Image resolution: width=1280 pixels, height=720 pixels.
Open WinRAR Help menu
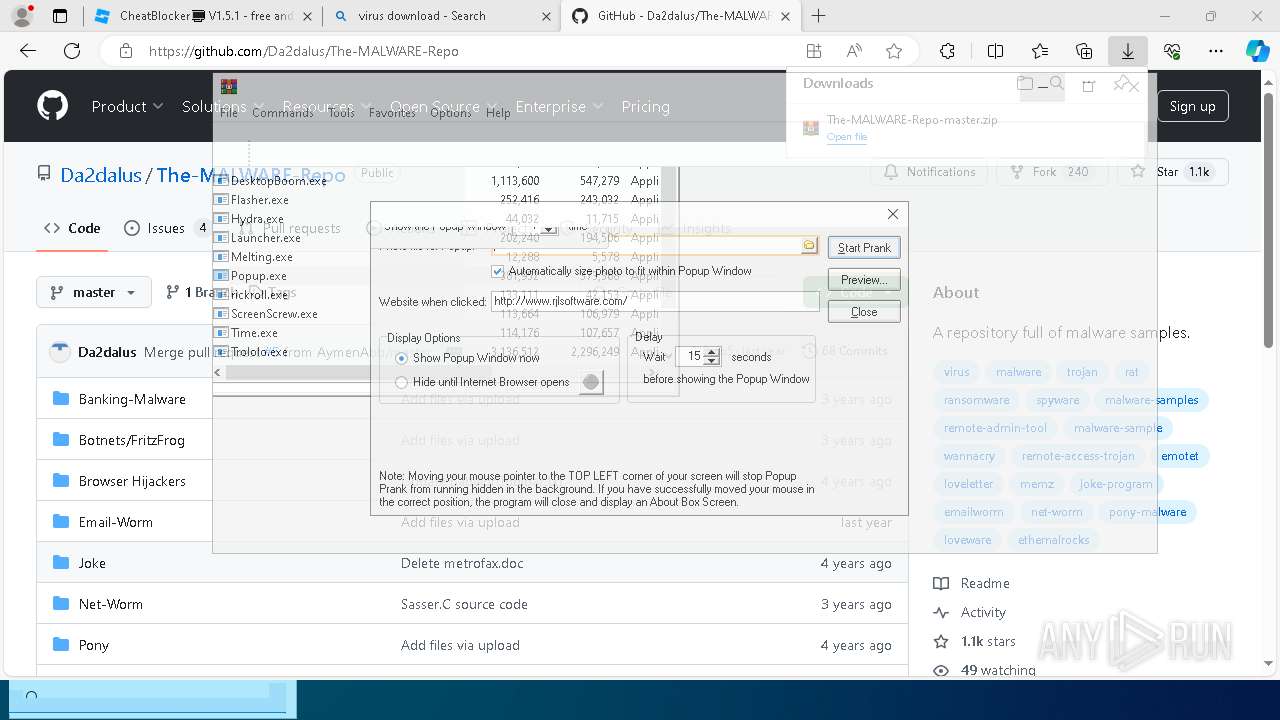pyautogui.click(x=498, y=113)
